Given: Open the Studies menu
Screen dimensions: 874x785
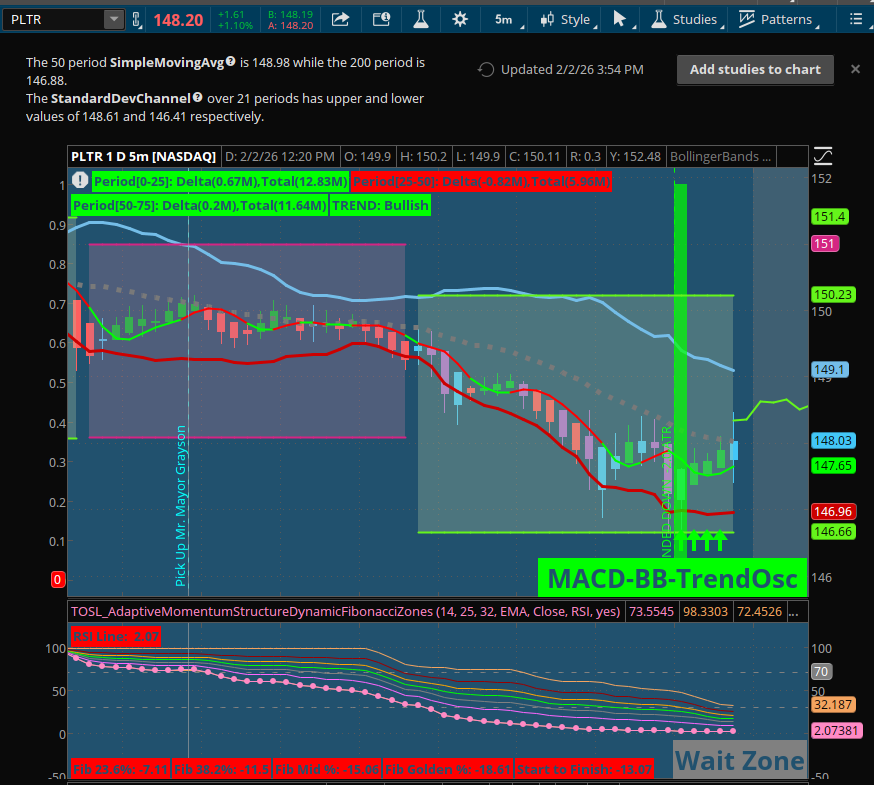Looking at the screenshot, I should tap(684, 19).
